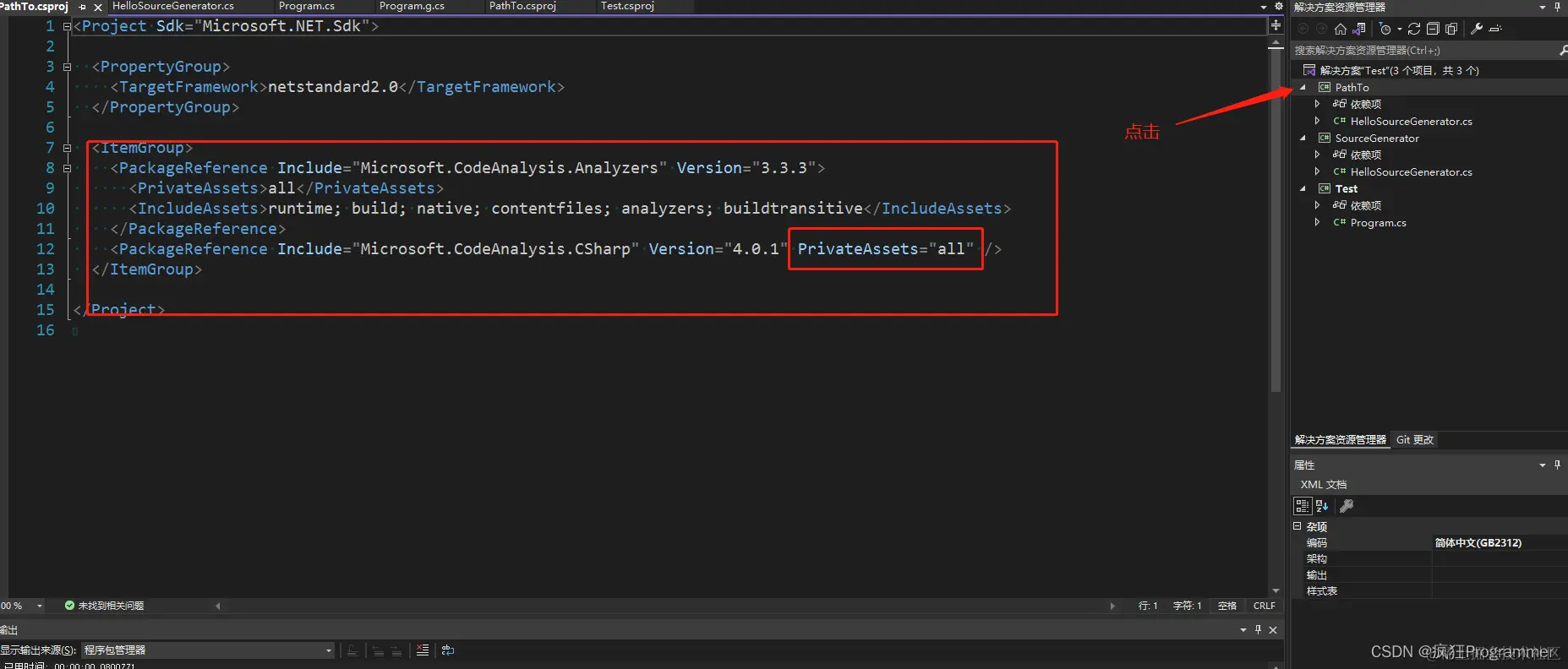
Task: Open the 显示输出来源 dropdown
Action: tap(208, 650)
